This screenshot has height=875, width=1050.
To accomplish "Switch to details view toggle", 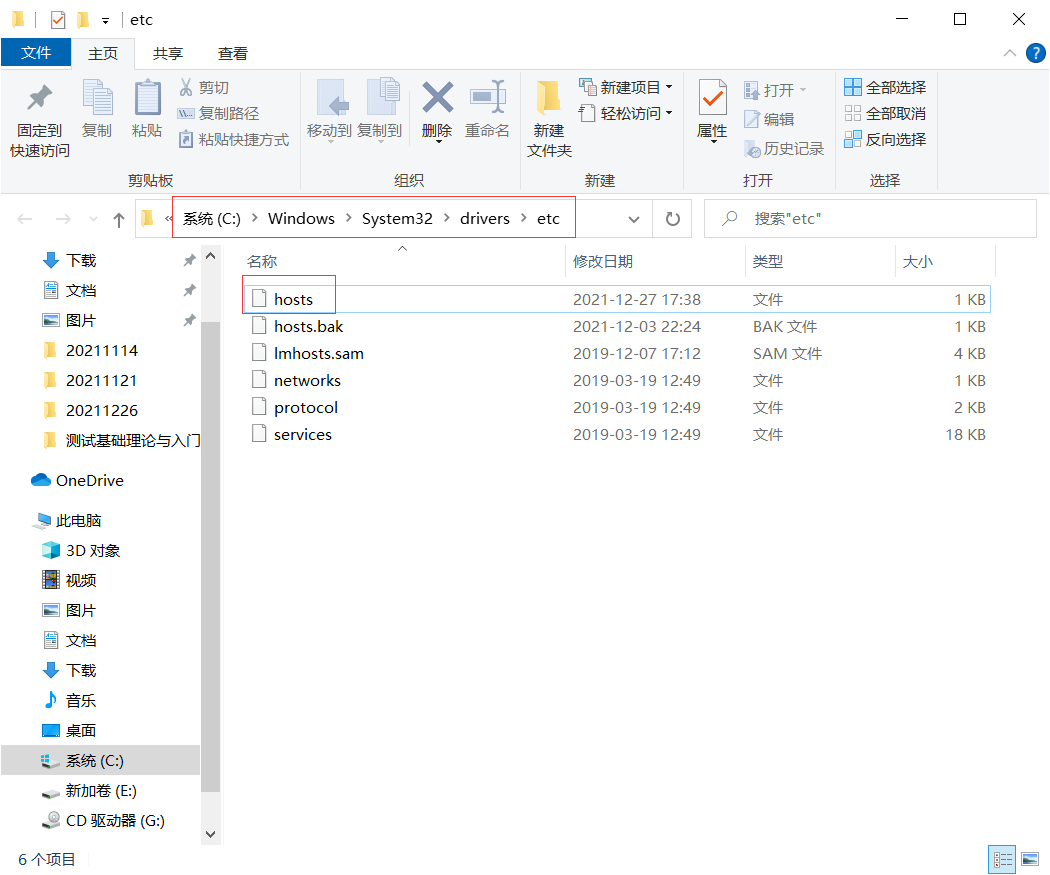I will click(1002, 859).
